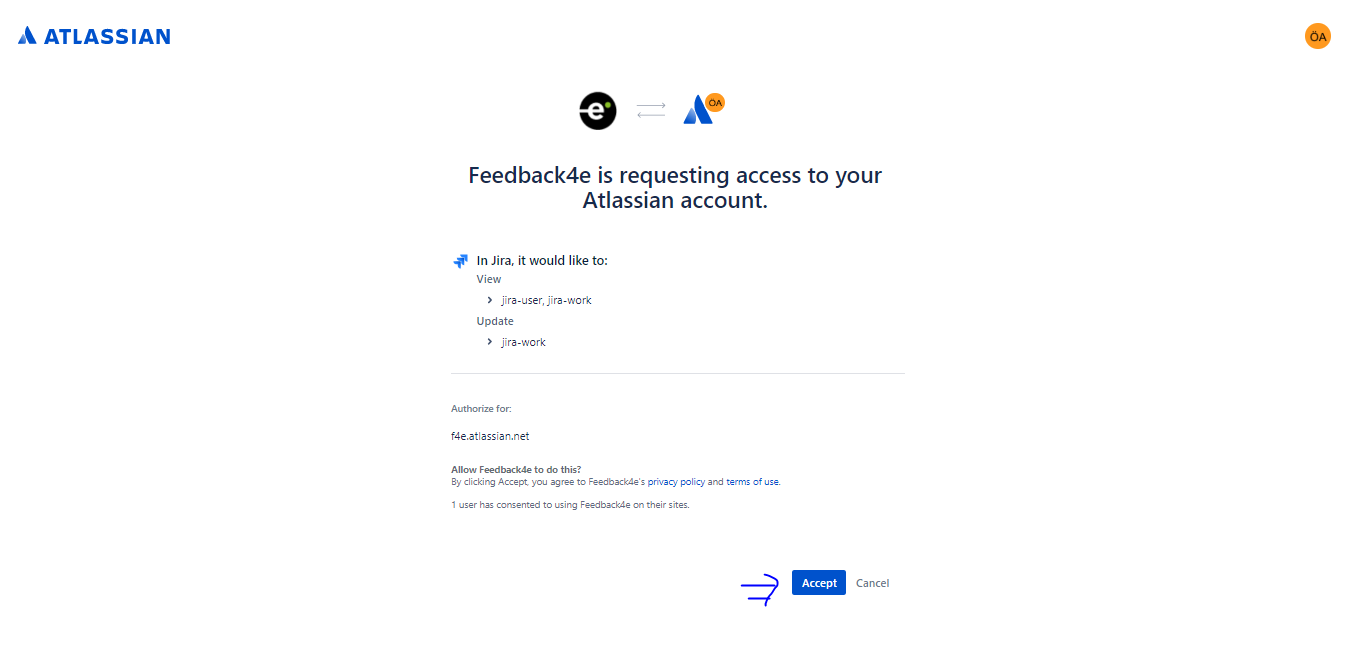The height and width of the screenshot is (652, 1347).
Task: Click the Feedback4e black app logo
Action: 598,110
